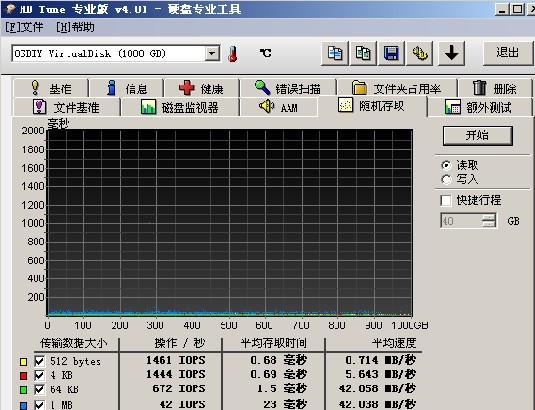Enable the 快捷行程 checkbox
Image resolution: width=535 pixels, height=410 pixels.
tap(446, 200)
